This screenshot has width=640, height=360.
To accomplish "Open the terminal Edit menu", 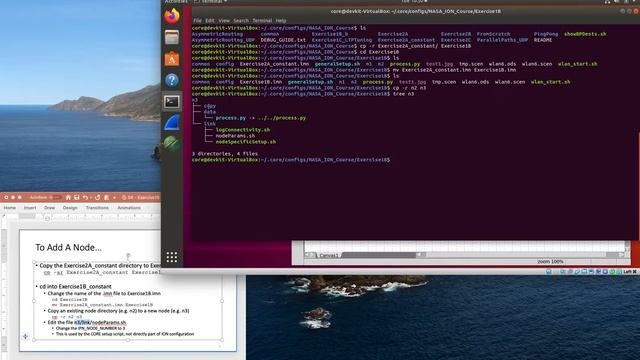I will coord(210,20).
